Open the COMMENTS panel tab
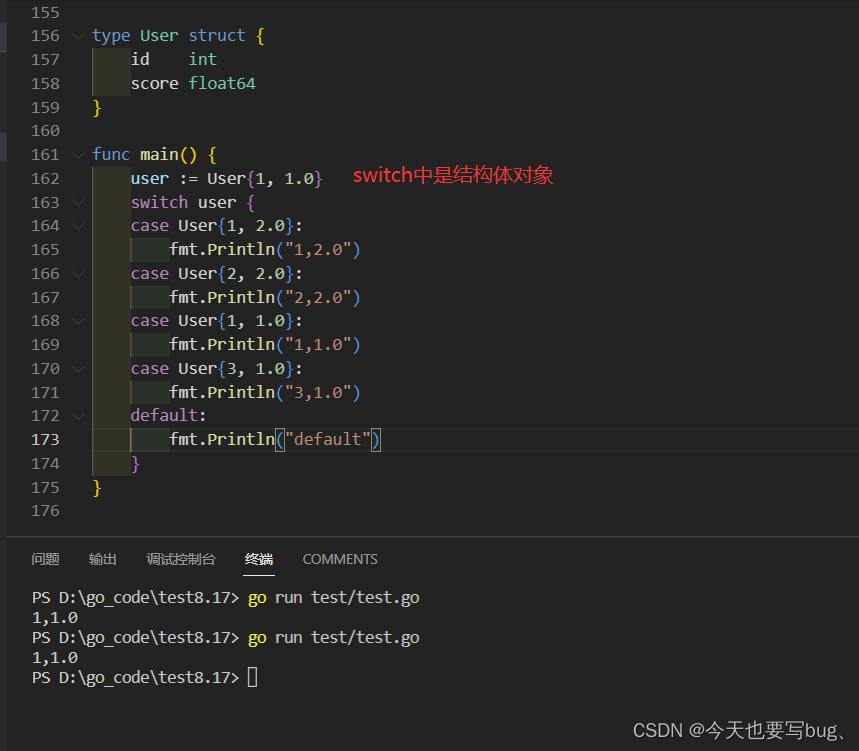The width and height of the screenshot is (859, 751). pos(340,559)
